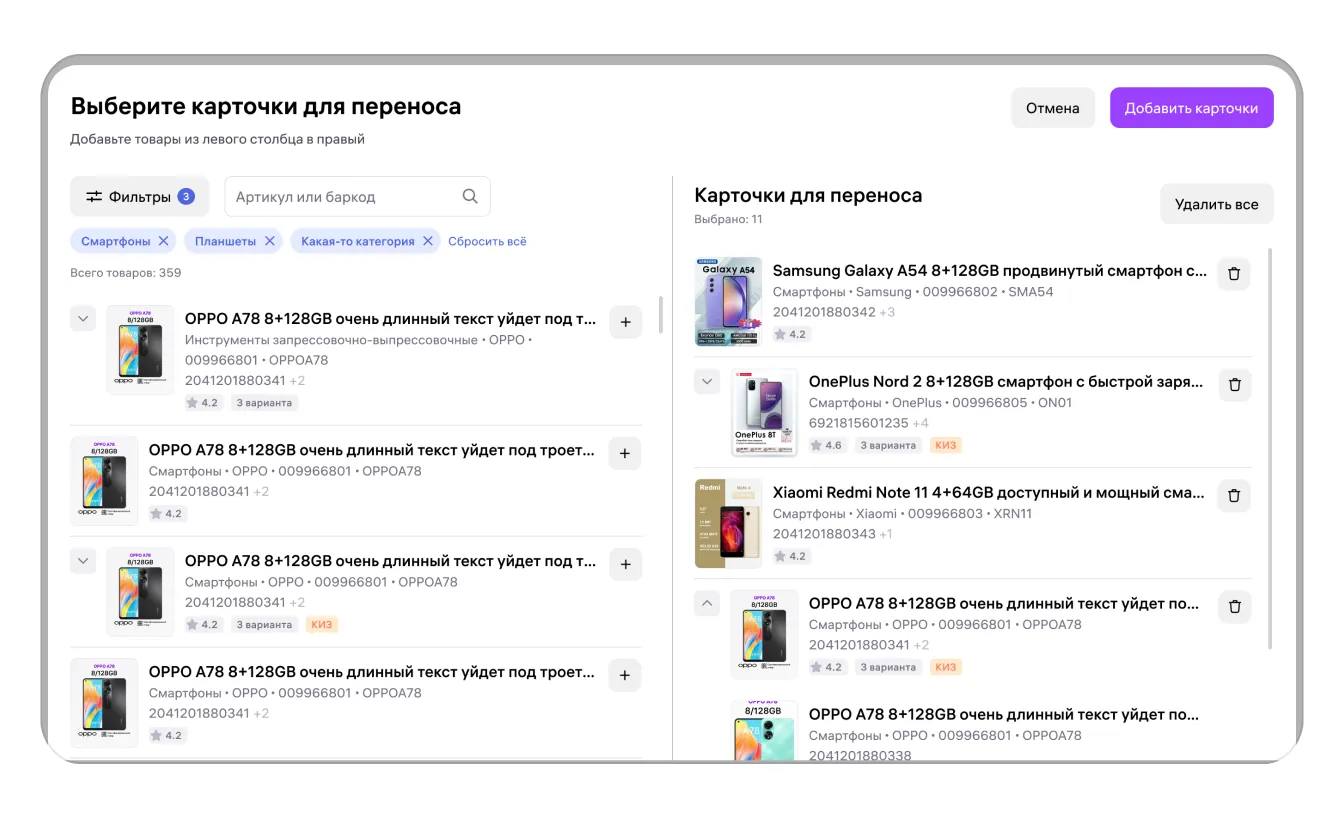Click the Артикул или баркод search field

coord(357,197)
